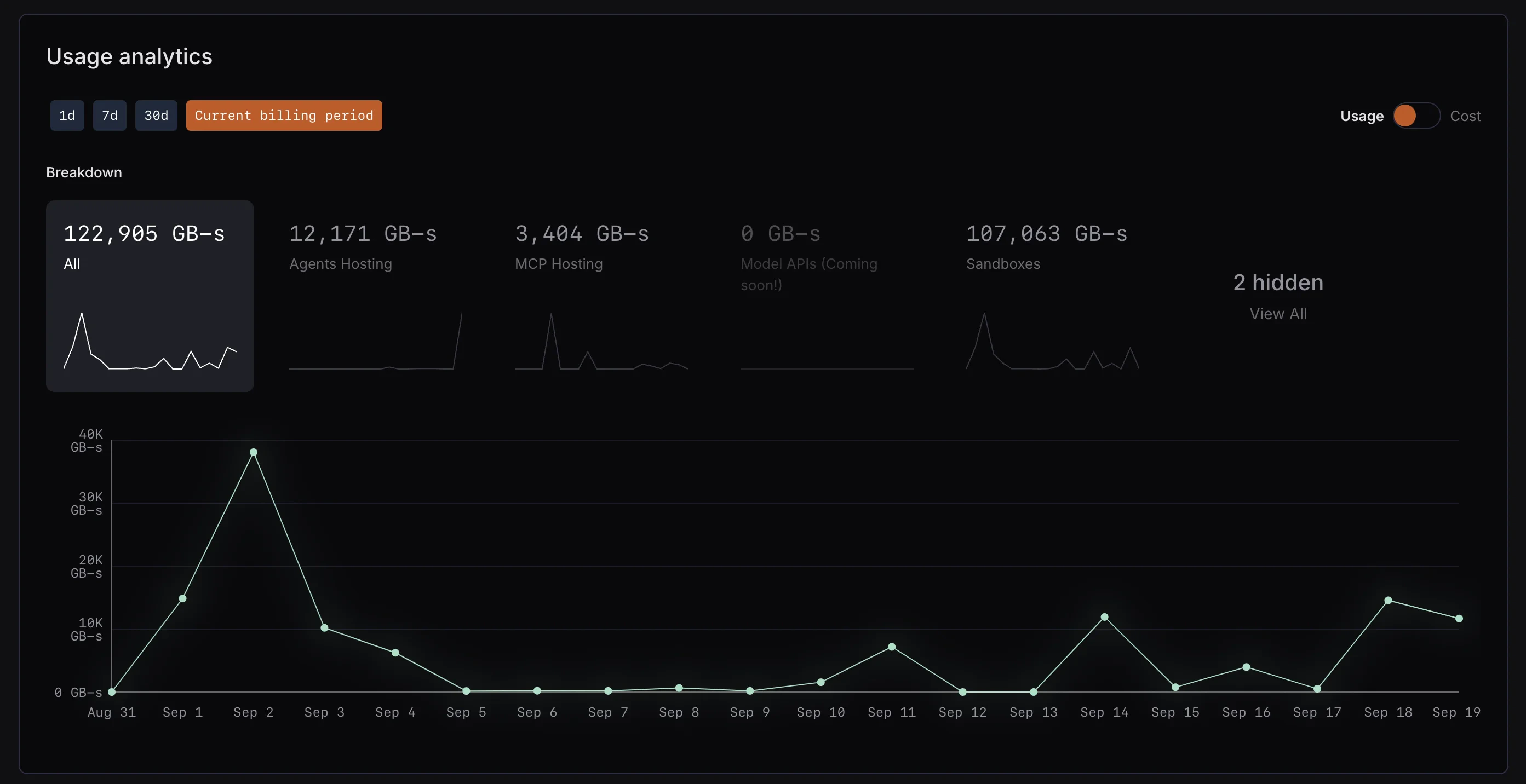The image size is (1526, 784).
Task: Click the View All link
Action: (1278, 314)
